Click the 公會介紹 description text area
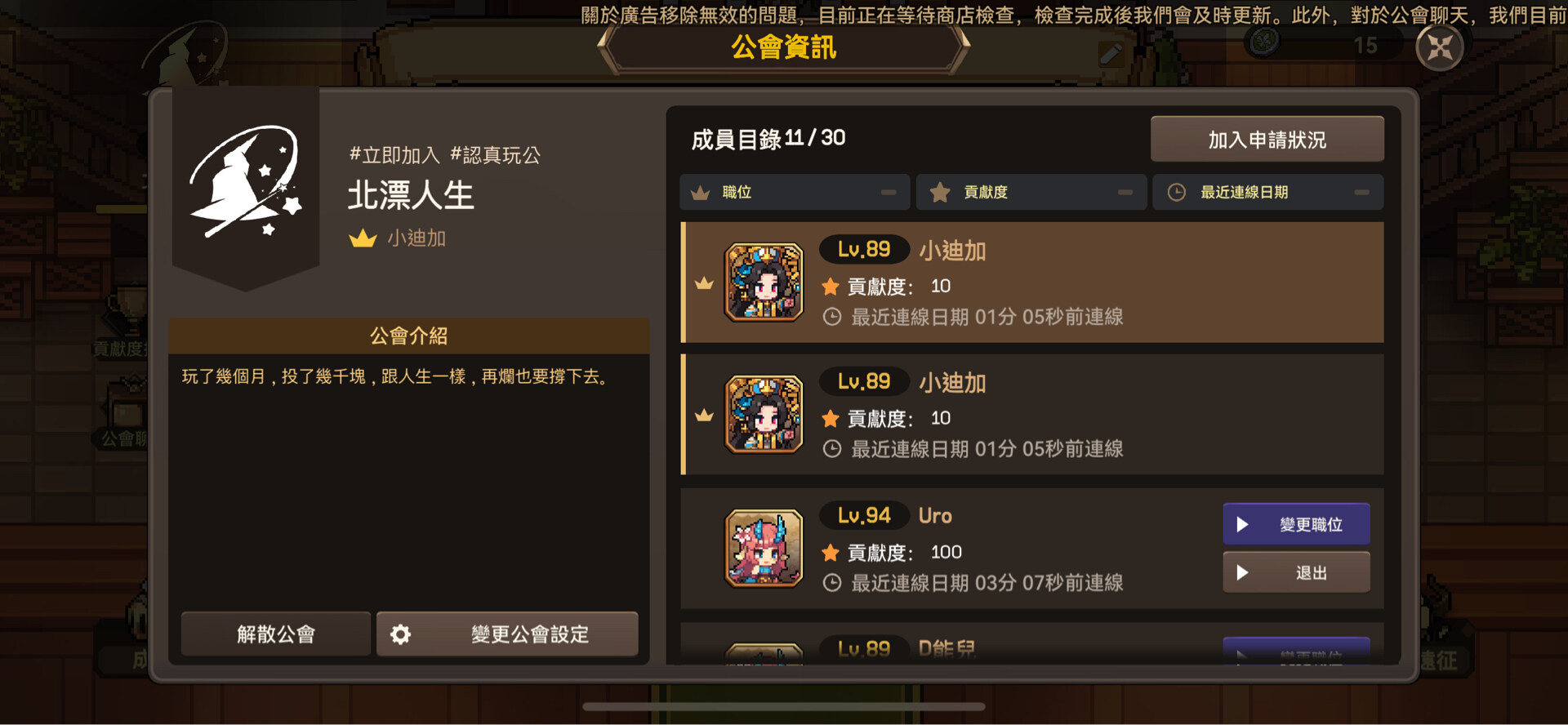1568x725 pixels. click(x=408, y=478)
